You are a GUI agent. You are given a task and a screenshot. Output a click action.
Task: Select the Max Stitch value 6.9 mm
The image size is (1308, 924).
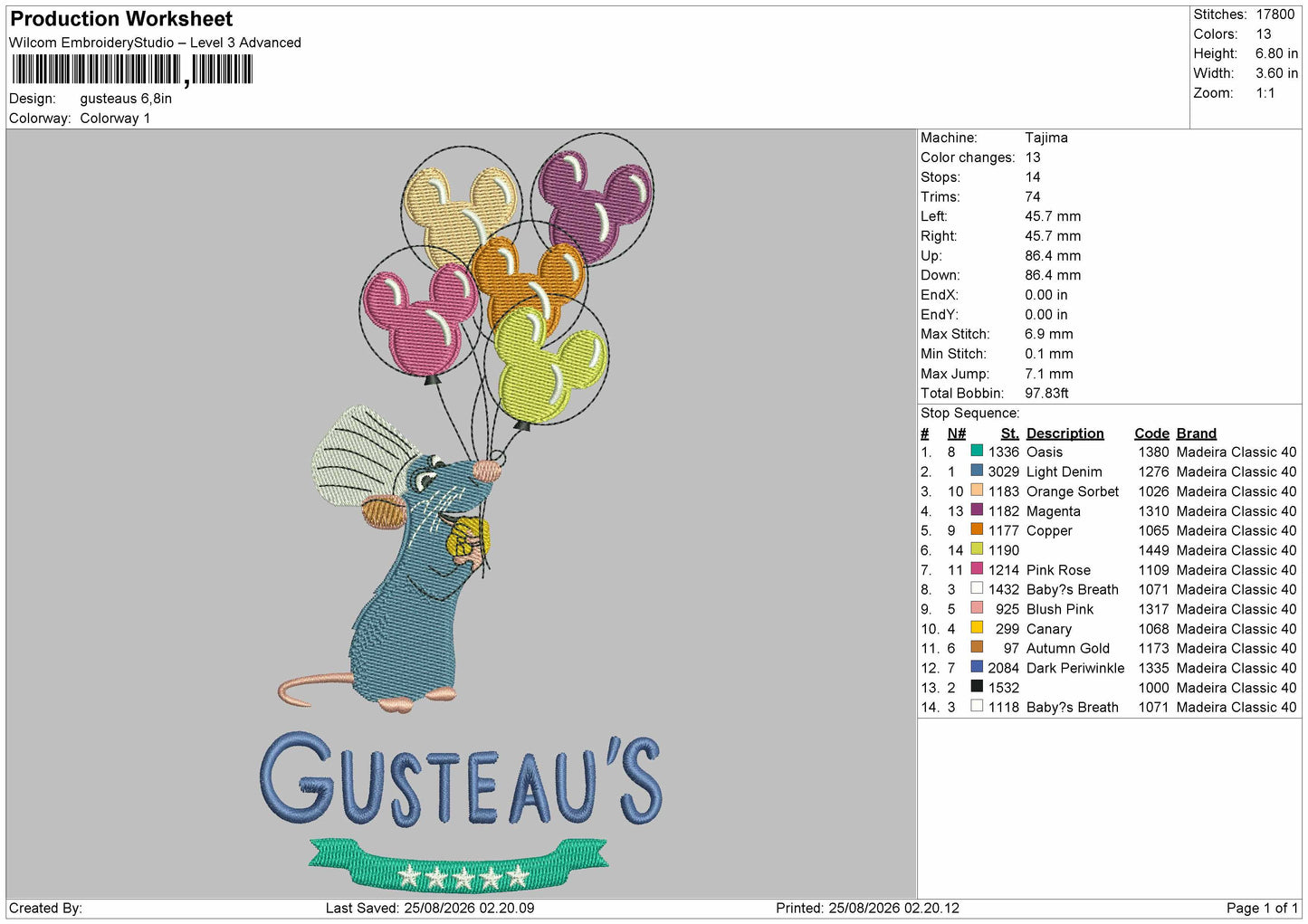1049,334
